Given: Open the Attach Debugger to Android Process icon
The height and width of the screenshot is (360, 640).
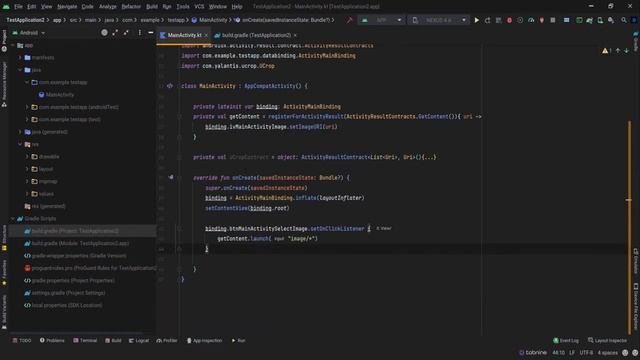Looking at the screenshot, I should [x=542, y=20].
